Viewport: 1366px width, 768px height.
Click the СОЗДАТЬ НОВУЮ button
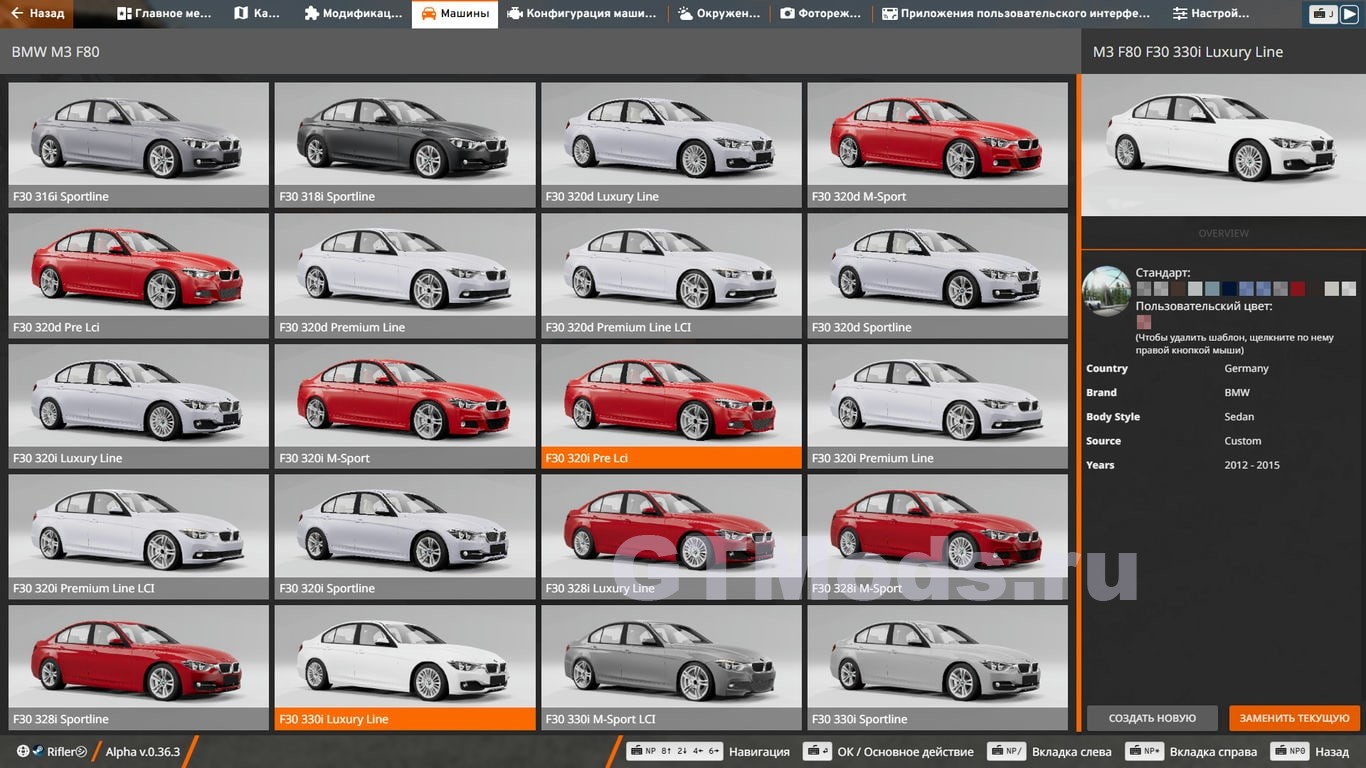click(x=1152, y=718)
